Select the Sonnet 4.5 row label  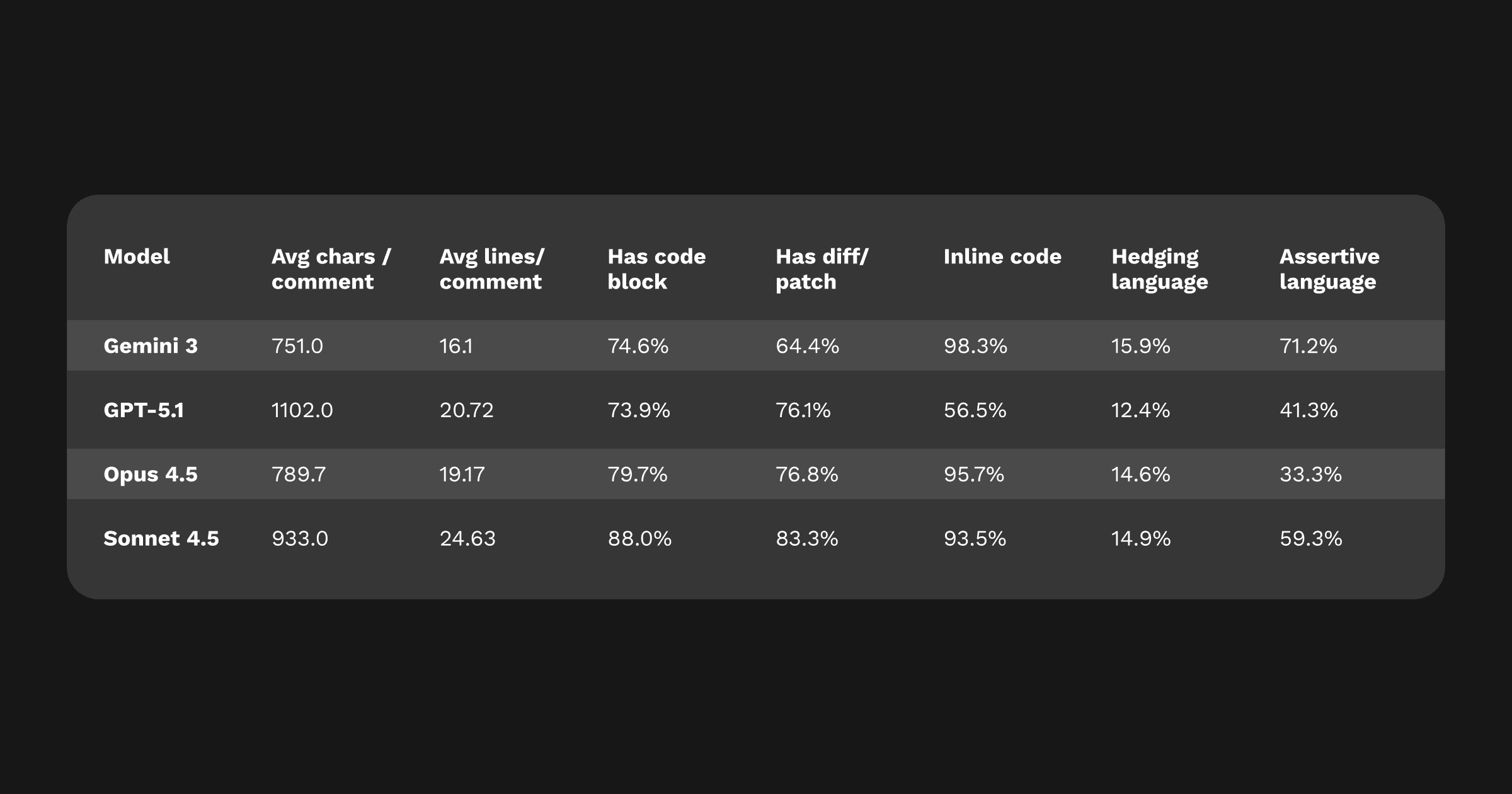(x=161, y=538)
